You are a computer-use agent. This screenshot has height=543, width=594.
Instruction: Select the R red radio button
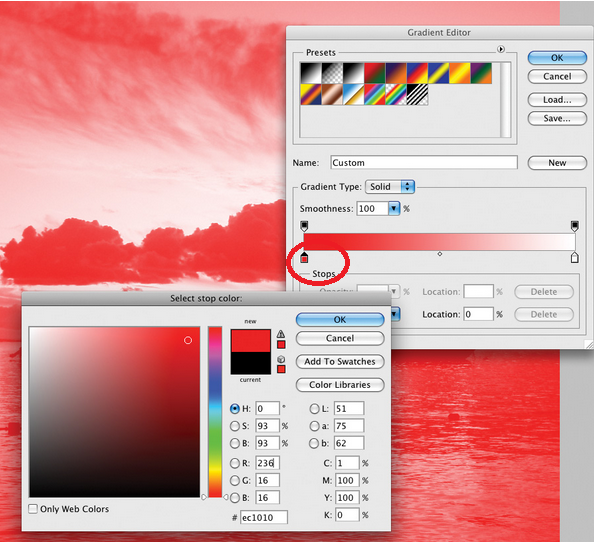(235, 463)
